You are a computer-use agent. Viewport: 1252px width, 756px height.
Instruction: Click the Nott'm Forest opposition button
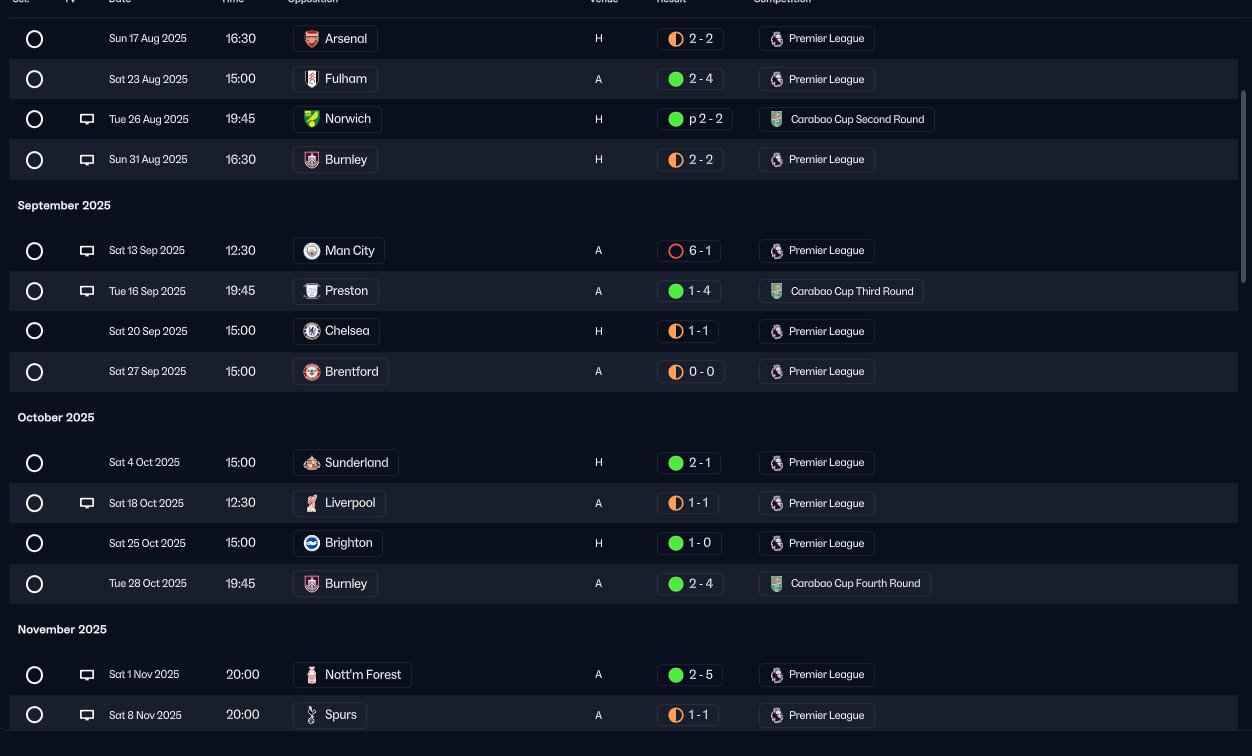pyautogui.click(x=353, y=675)
